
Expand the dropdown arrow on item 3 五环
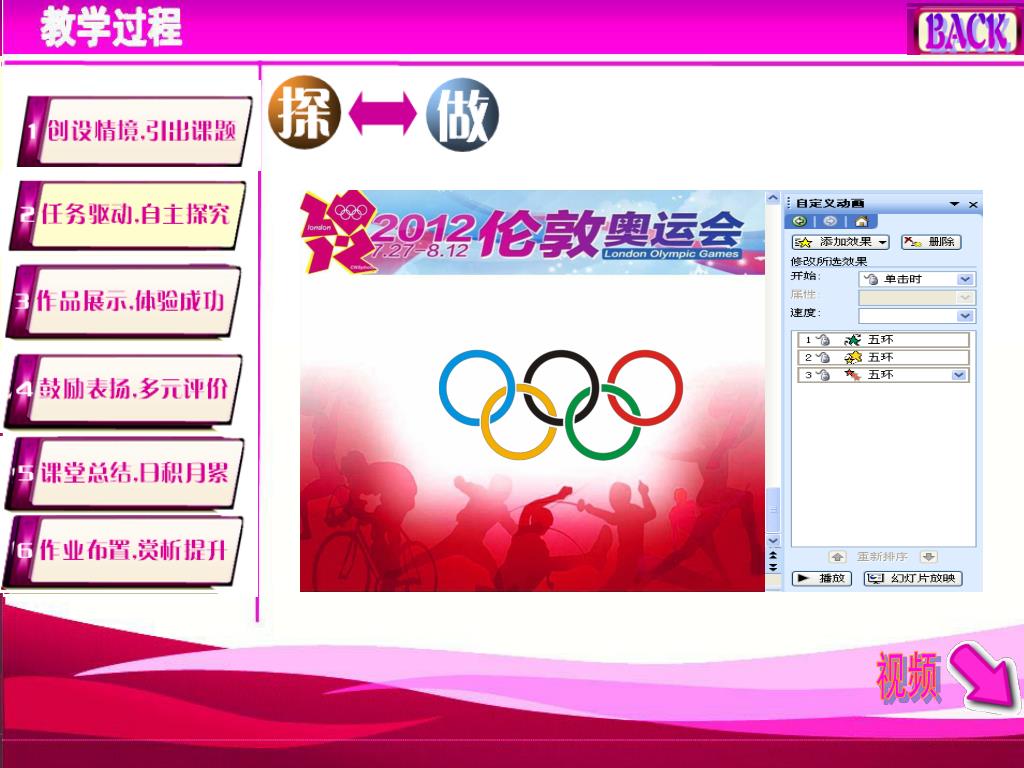(959, 375)
